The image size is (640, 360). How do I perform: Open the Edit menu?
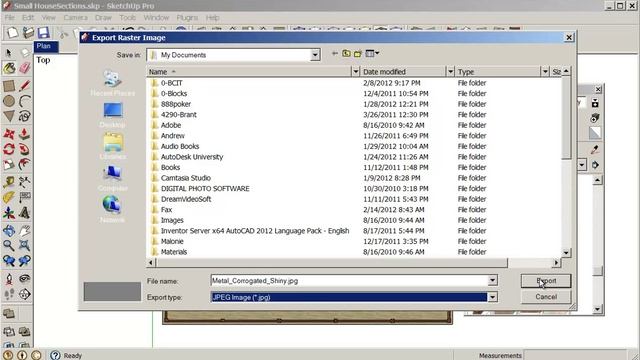pos(28,18)
